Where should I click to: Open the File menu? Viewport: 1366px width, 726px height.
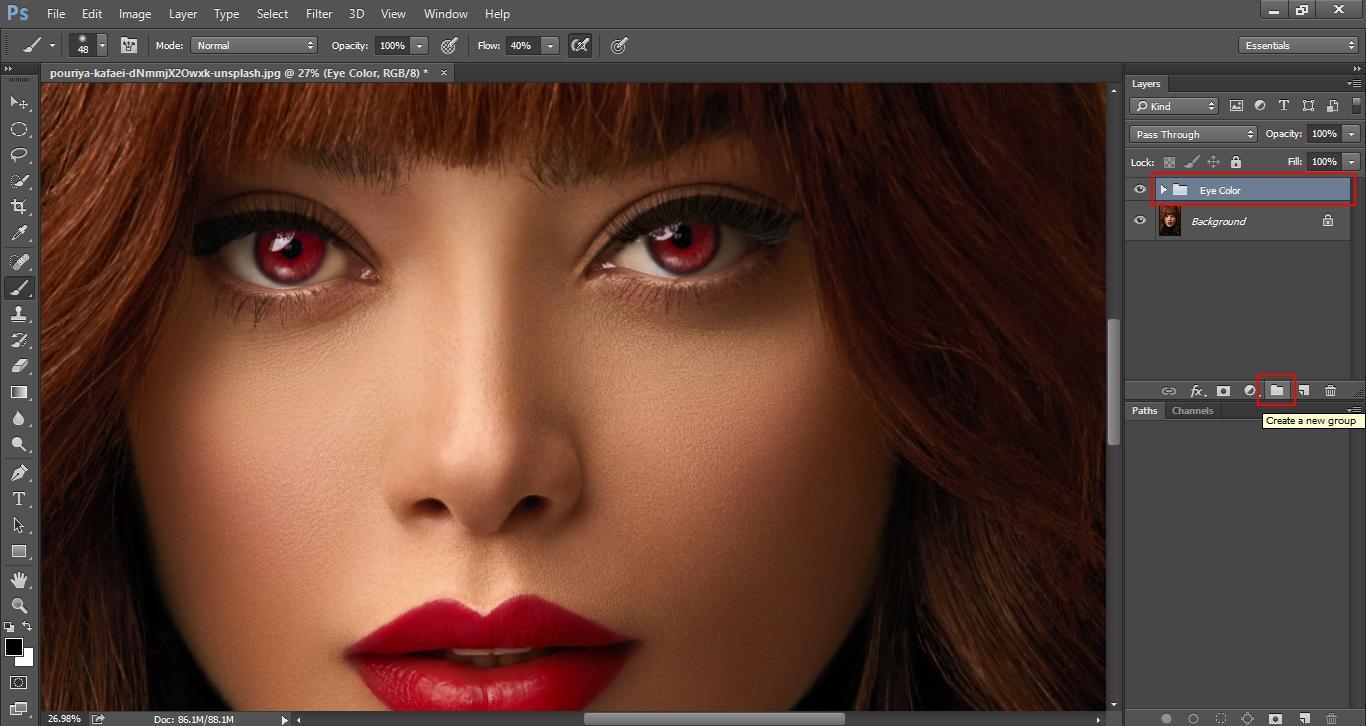[x=56, y=14]
